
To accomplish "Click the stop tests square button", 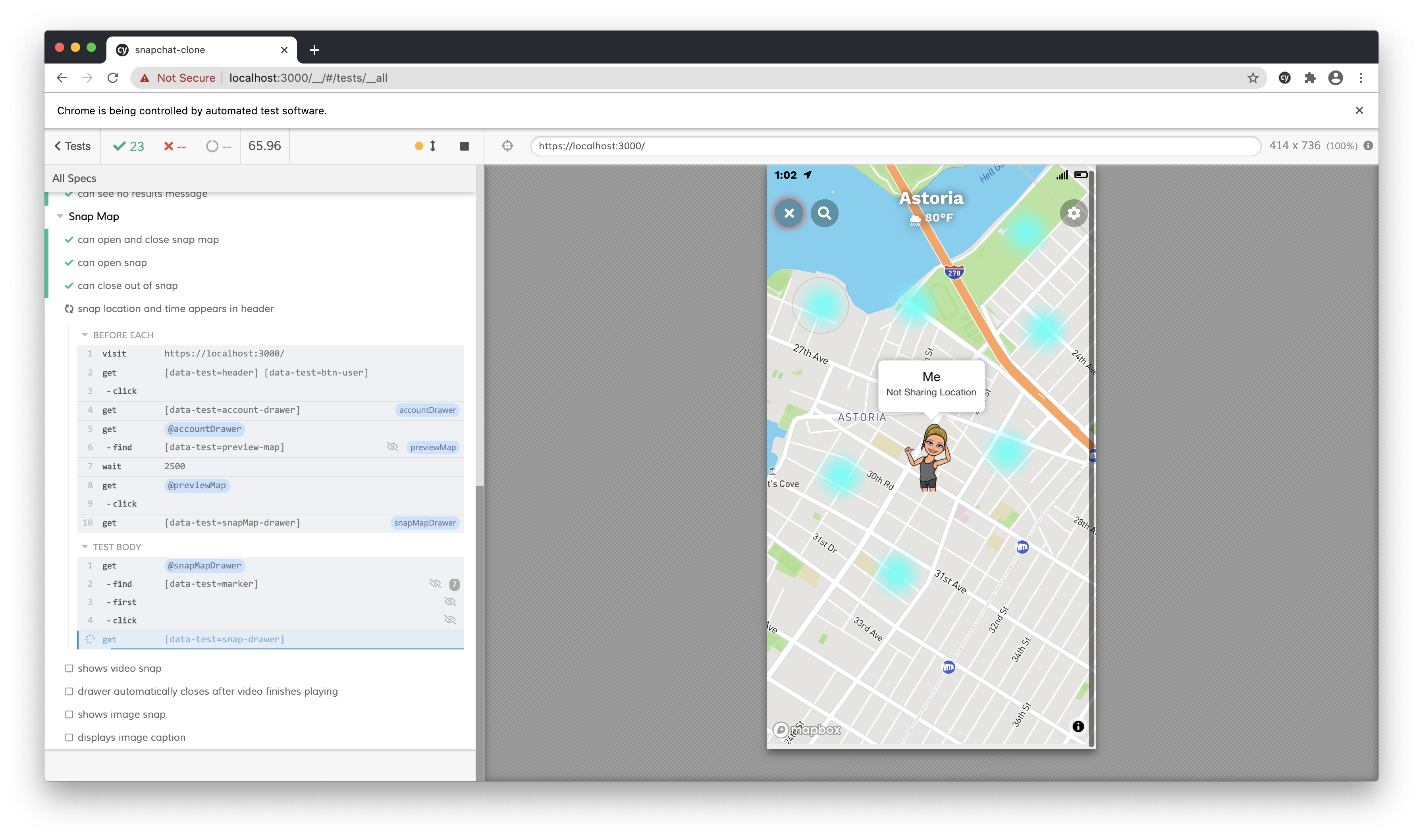I will click(x=464, y=146).
